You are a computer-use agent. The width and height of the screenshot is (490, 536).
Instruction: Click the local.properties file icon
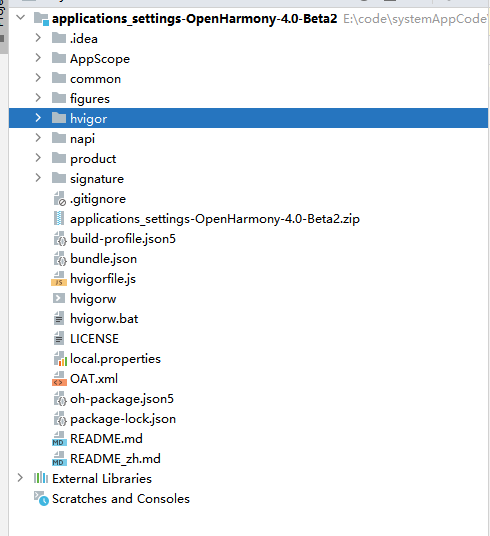pyautogui.click(x=59, y=359)
